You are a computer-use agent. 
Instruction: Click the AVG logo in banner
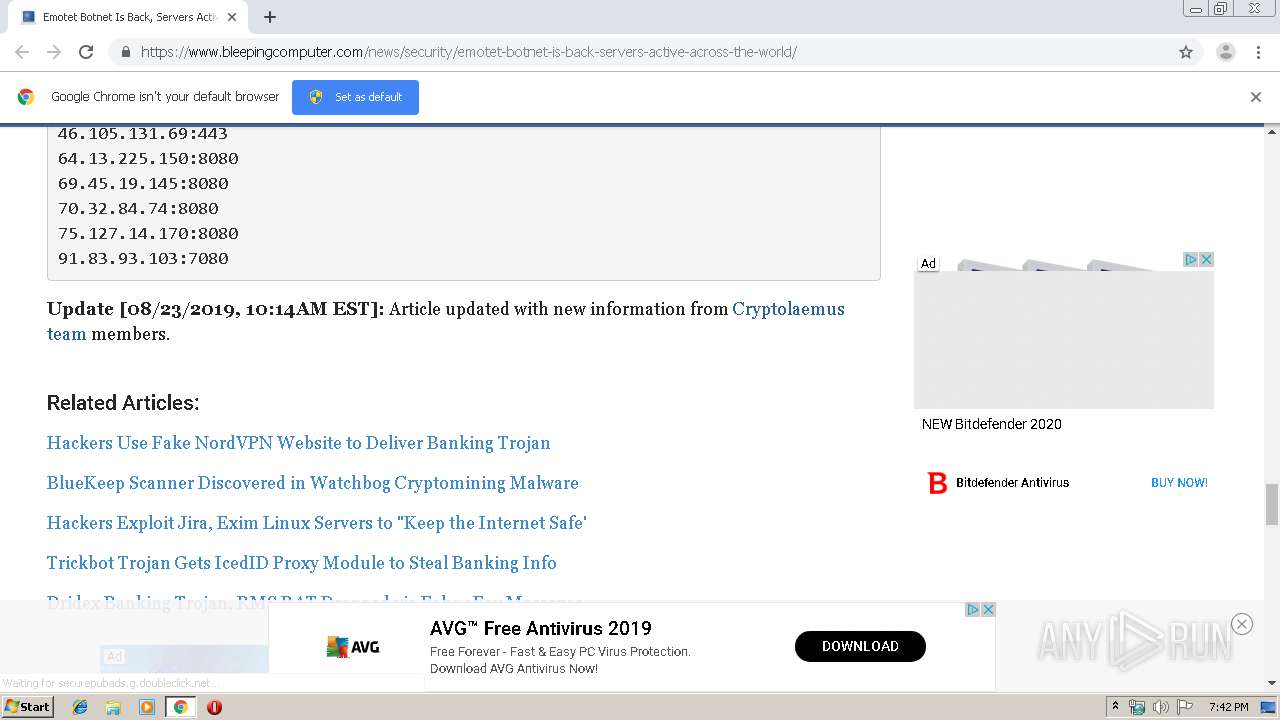[x=353, y=647]
